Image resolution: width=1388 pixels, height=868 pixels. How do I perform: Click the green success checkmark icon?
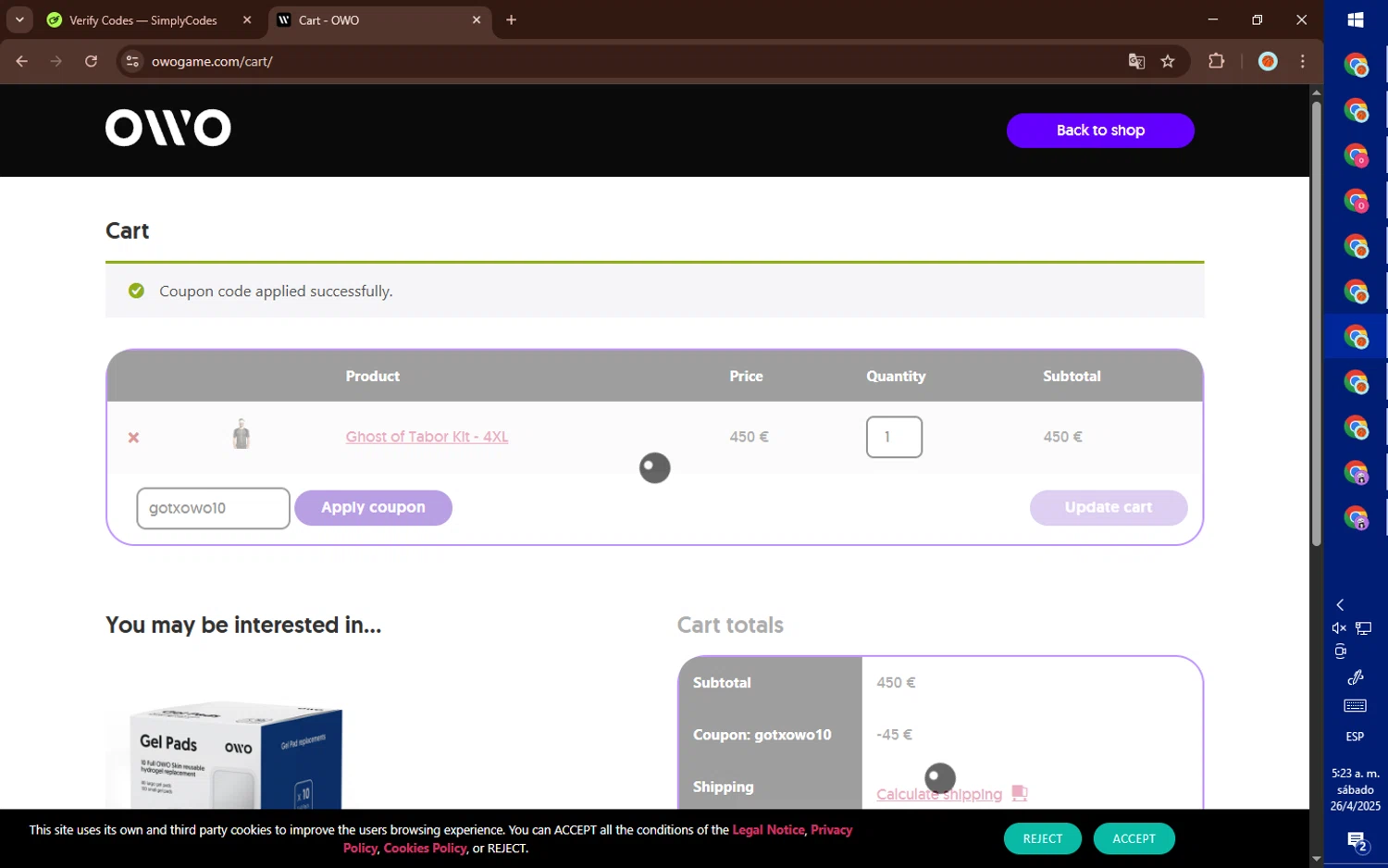[136, 291]
